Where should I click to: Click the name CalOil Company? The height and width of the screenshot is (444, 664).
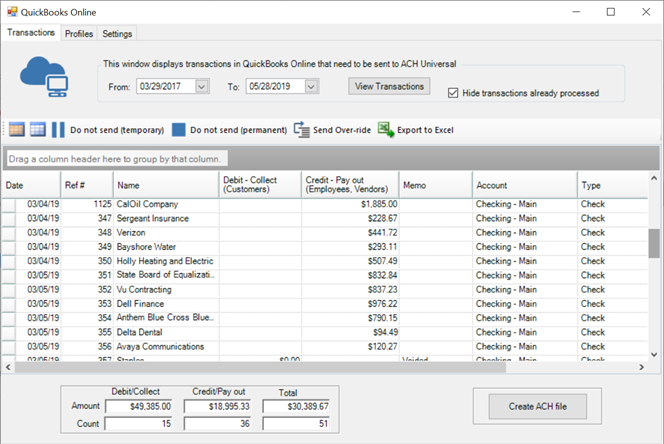click(147, 204)
